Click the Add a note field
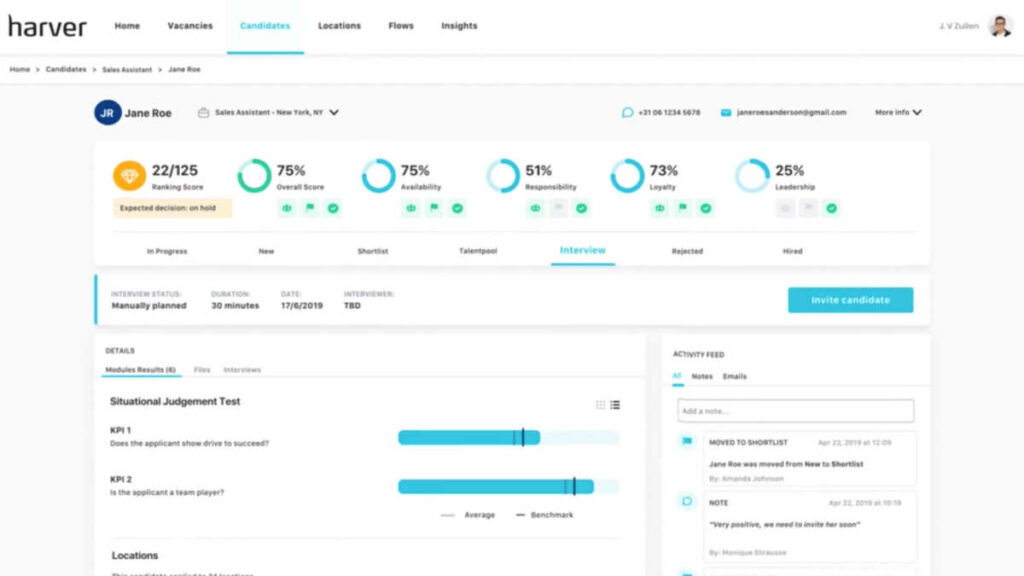This screenshot has width=1024, height=576. pyautogui.click(x=795, y=411)
